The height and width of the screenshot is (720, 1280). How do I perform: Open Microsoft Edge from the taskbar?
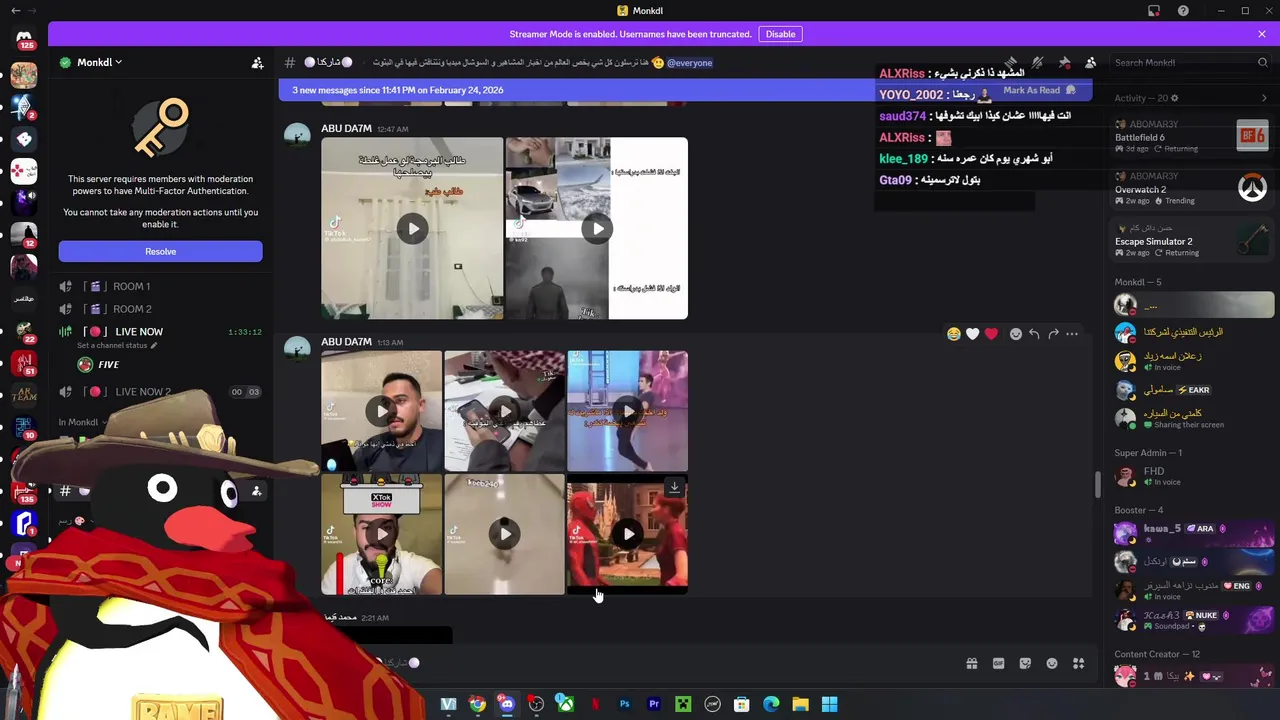coord(771,704)
